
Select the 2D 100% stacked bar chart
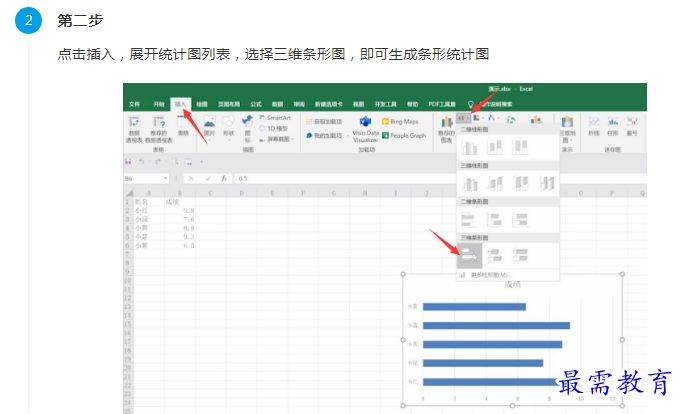coord(520,220)
